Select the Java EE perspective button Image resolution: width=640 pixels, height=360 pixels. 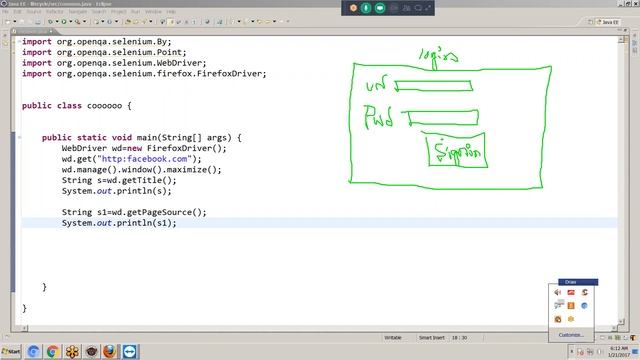point(608,22)
